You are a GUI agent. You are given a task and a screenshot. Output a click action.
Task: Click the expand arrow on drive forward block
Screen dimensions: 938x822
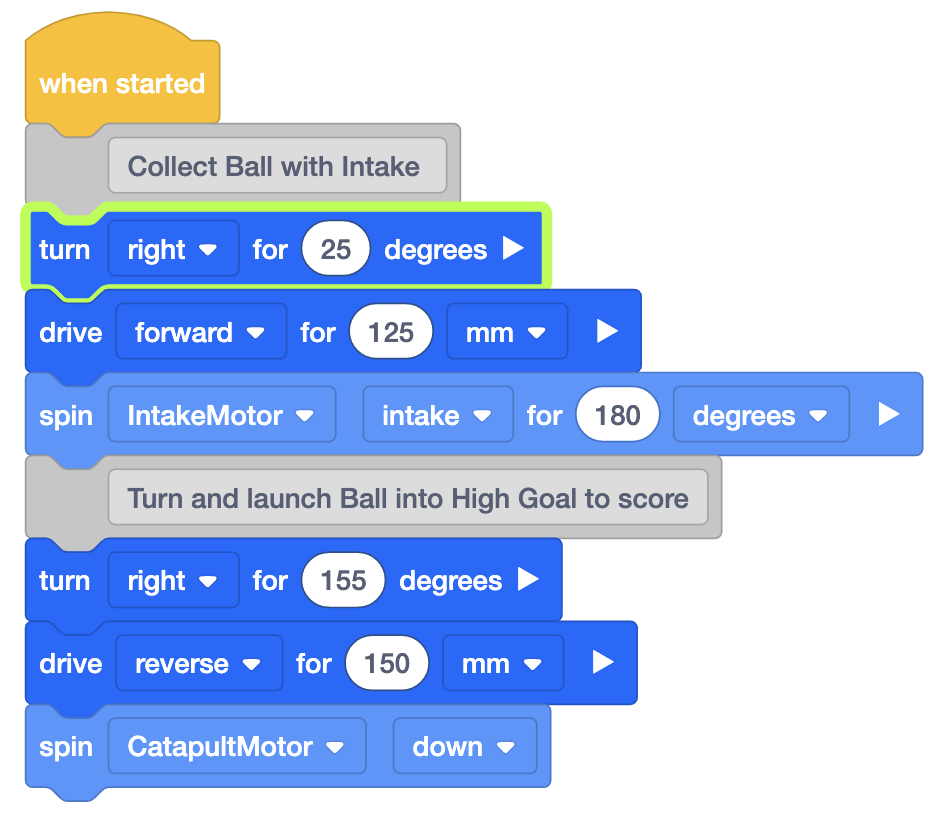pyautogui.click(x=607, y=332)
